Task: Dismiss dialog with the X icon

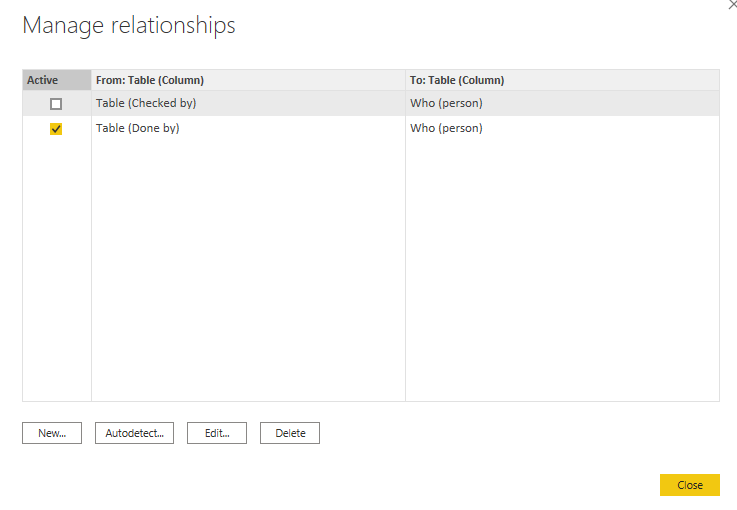Action: (x=733, y=4)
